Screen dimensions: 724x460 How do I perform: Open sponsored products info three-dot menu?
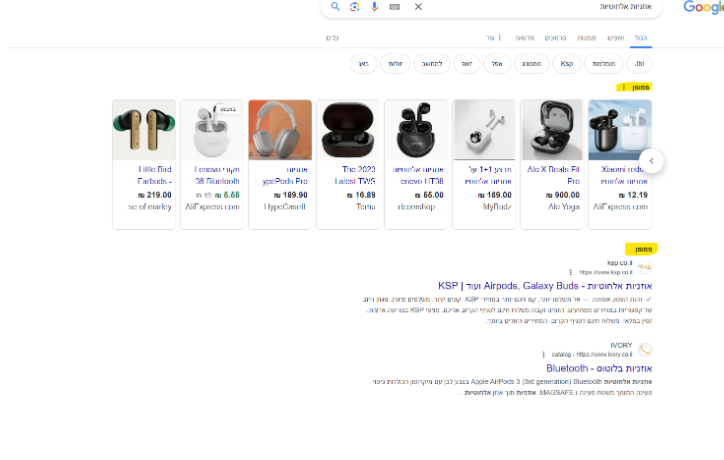tap(624, 87)
